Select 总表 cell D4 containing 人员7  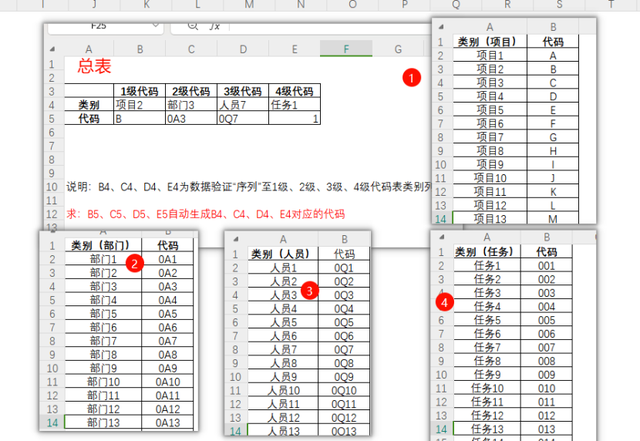pos(243,105)
